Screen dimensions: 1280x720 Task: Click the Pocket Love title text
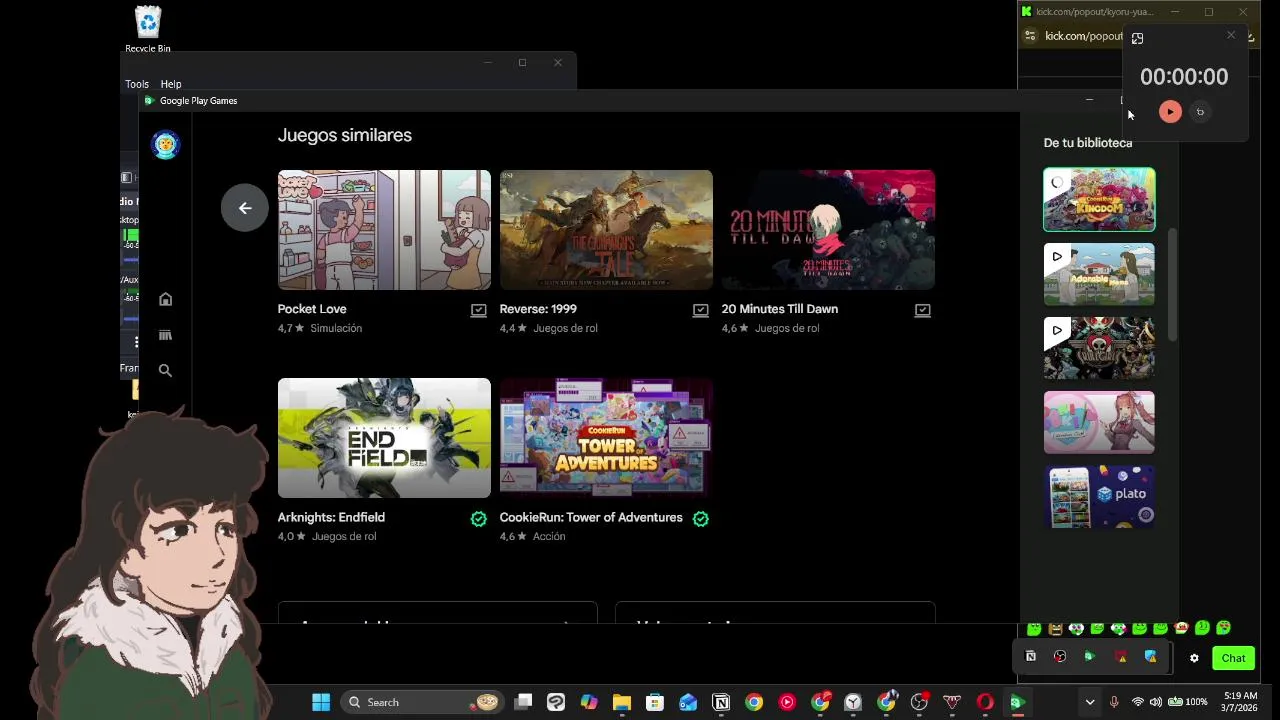click(x=312, y=309)
